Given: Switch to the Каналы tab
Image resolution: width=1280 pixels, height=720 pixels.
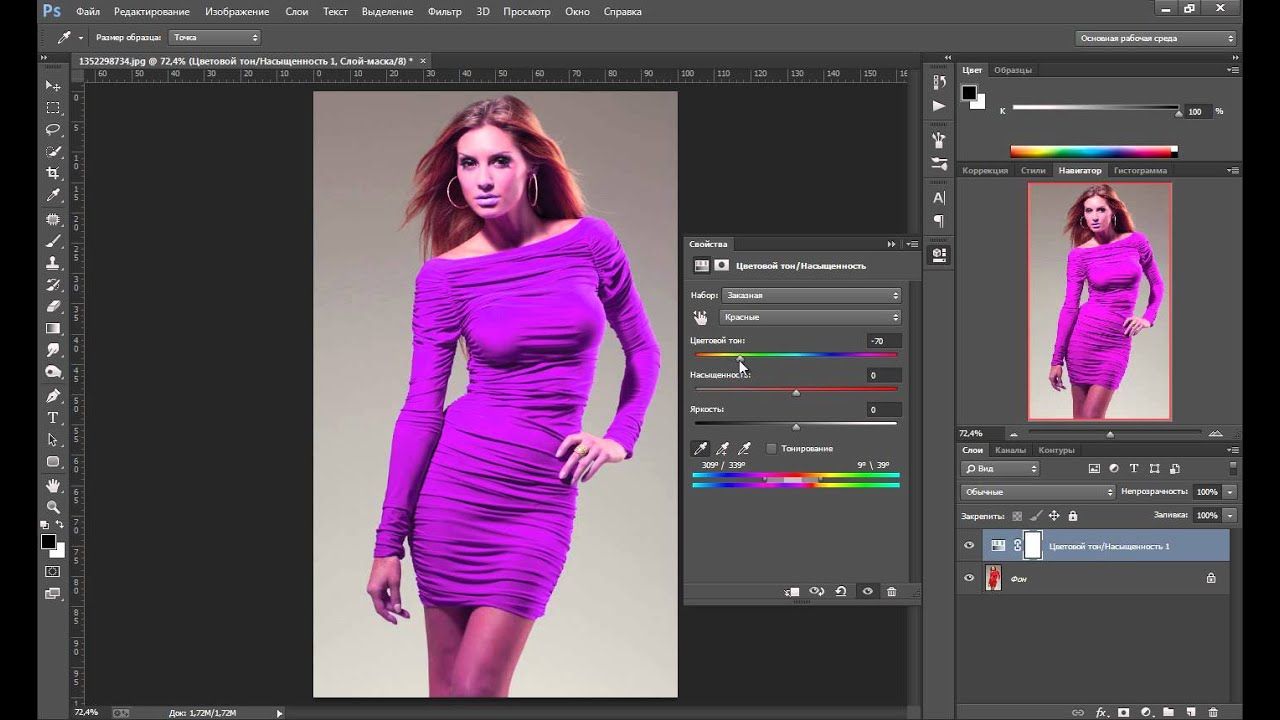Looking at the screenshot, I should click(x=1010, y=450).
